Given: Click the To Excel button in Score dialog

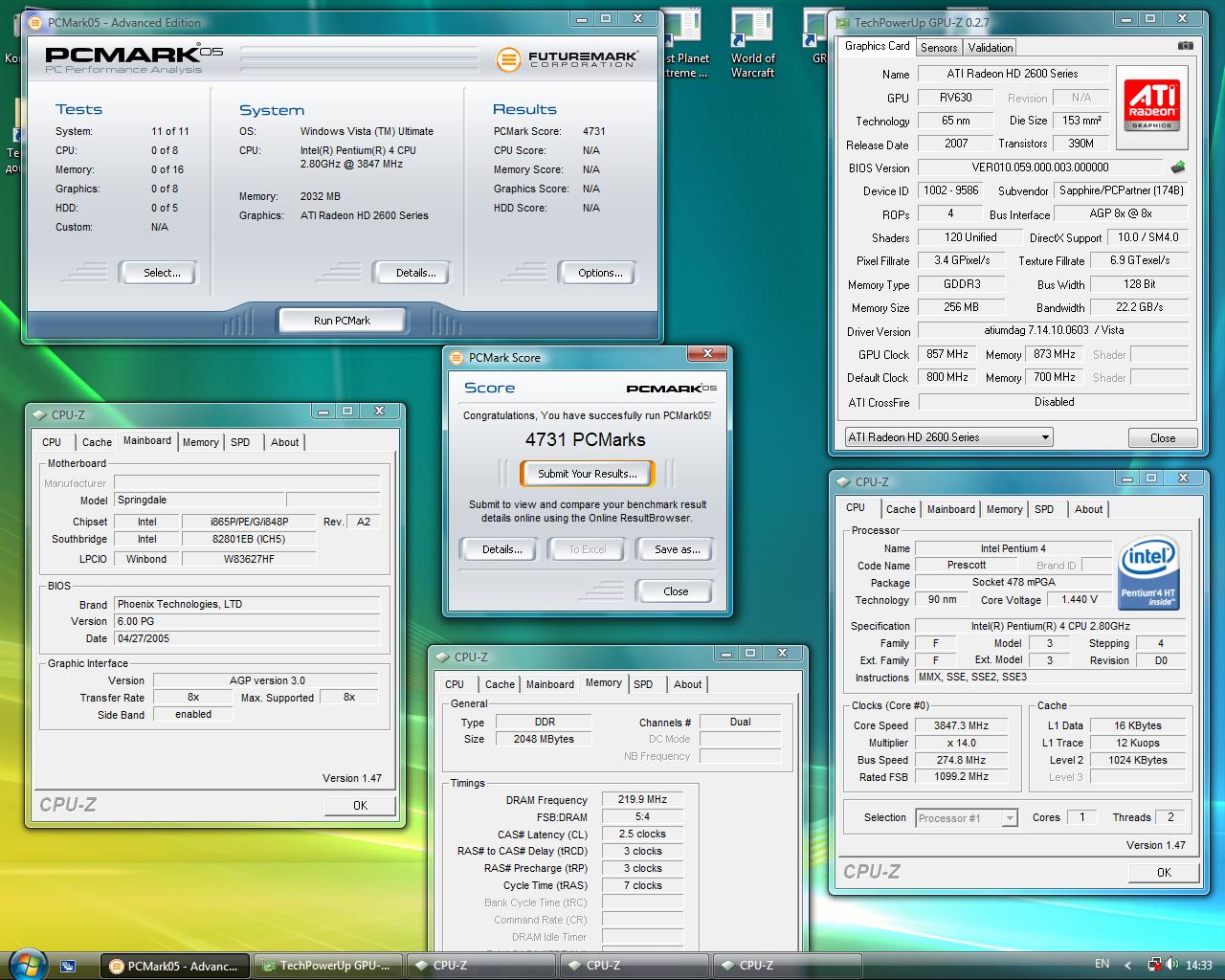Looking at the screenshot, I should [x=588, y=549].
